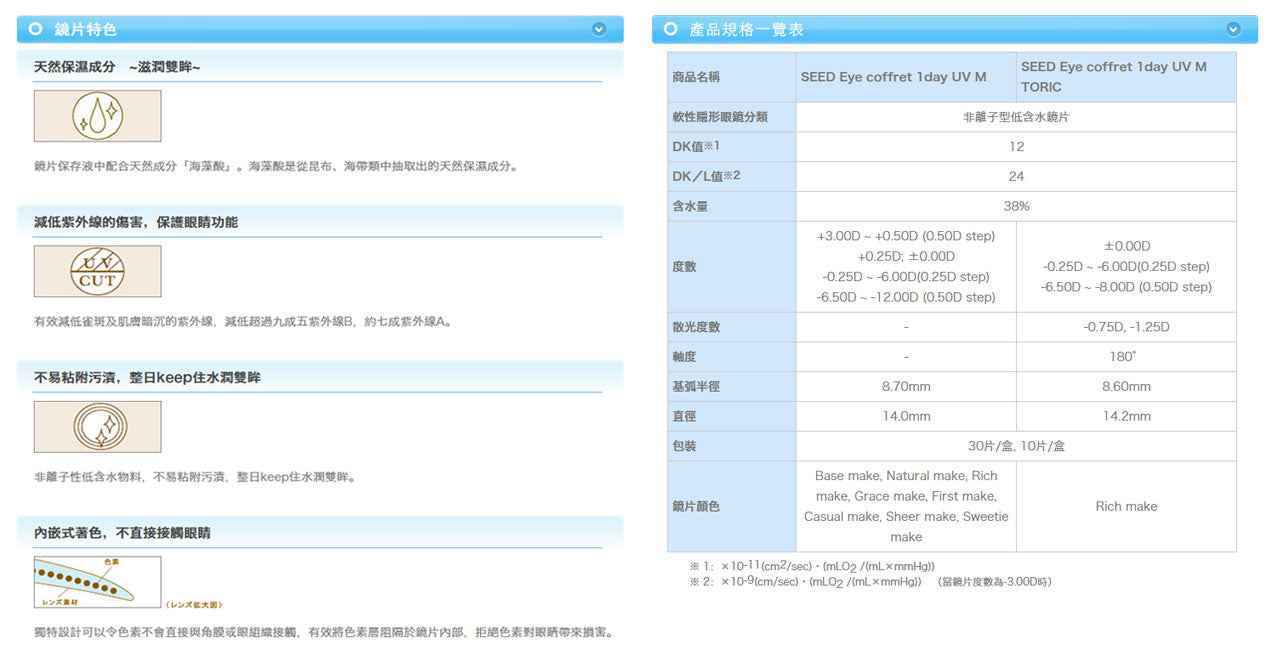Click the 8.70mm base curve cell
This screenshot has height=661, width=1274.
pos(906,386)
